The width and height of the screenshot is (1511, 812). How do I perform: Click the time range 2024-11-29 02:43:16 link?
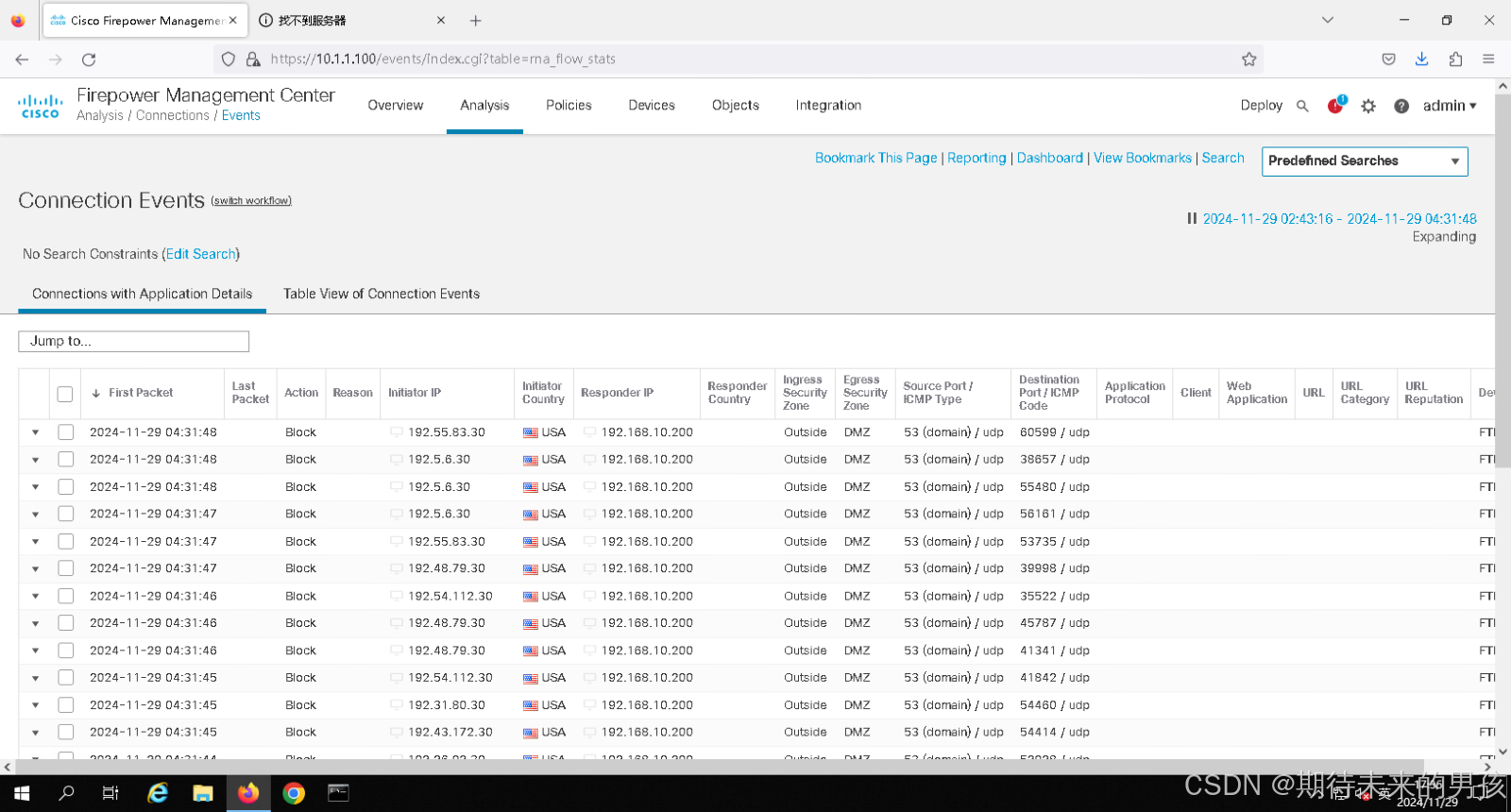tap(1339, 218)
